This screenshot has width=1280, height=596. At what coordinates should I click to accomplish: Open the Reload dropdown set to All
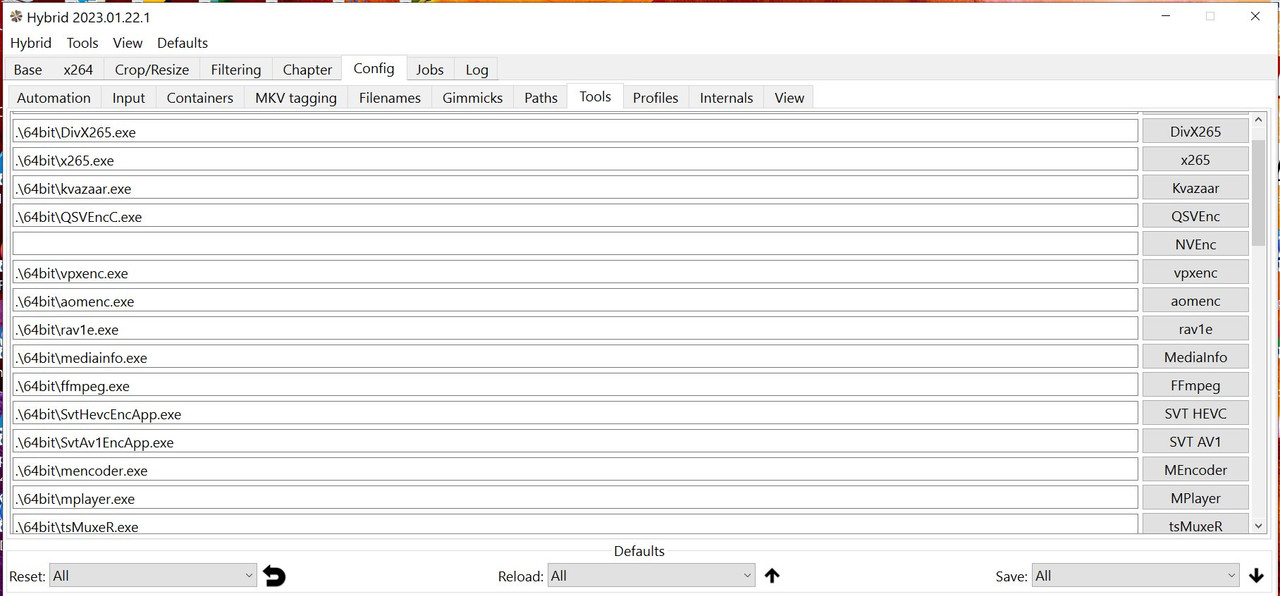click(x=651, y=576)
